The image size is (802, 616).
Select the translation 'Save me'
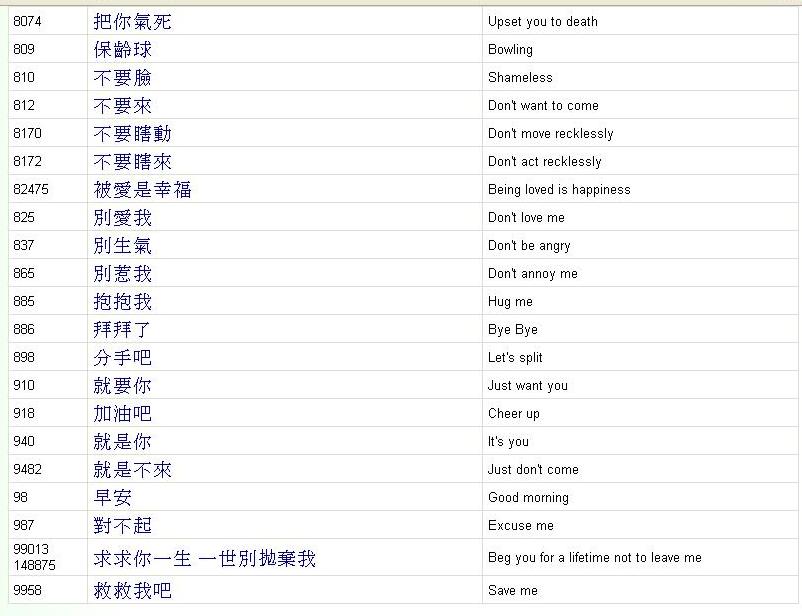click(513, 590)
